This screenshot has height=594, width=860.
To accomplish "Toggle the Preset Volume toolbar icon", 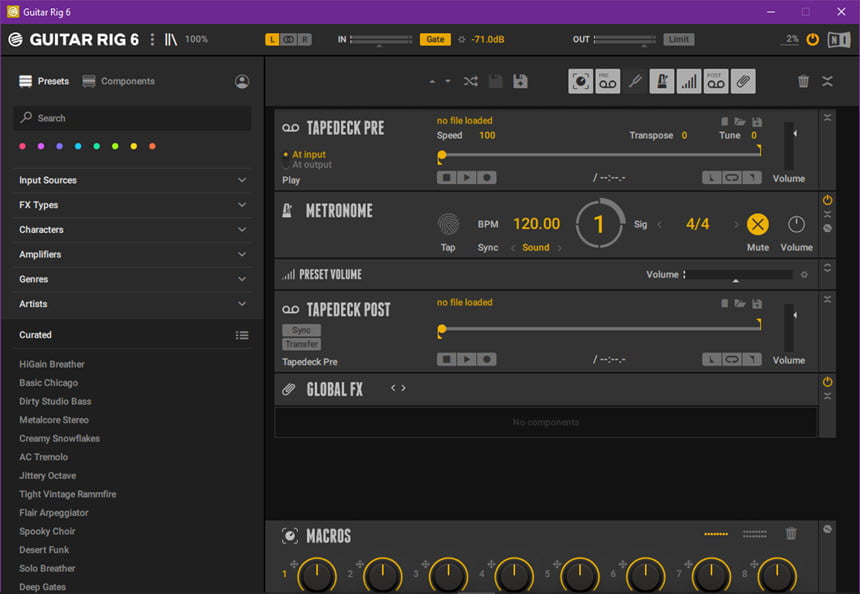I will [x=689, y=82].
